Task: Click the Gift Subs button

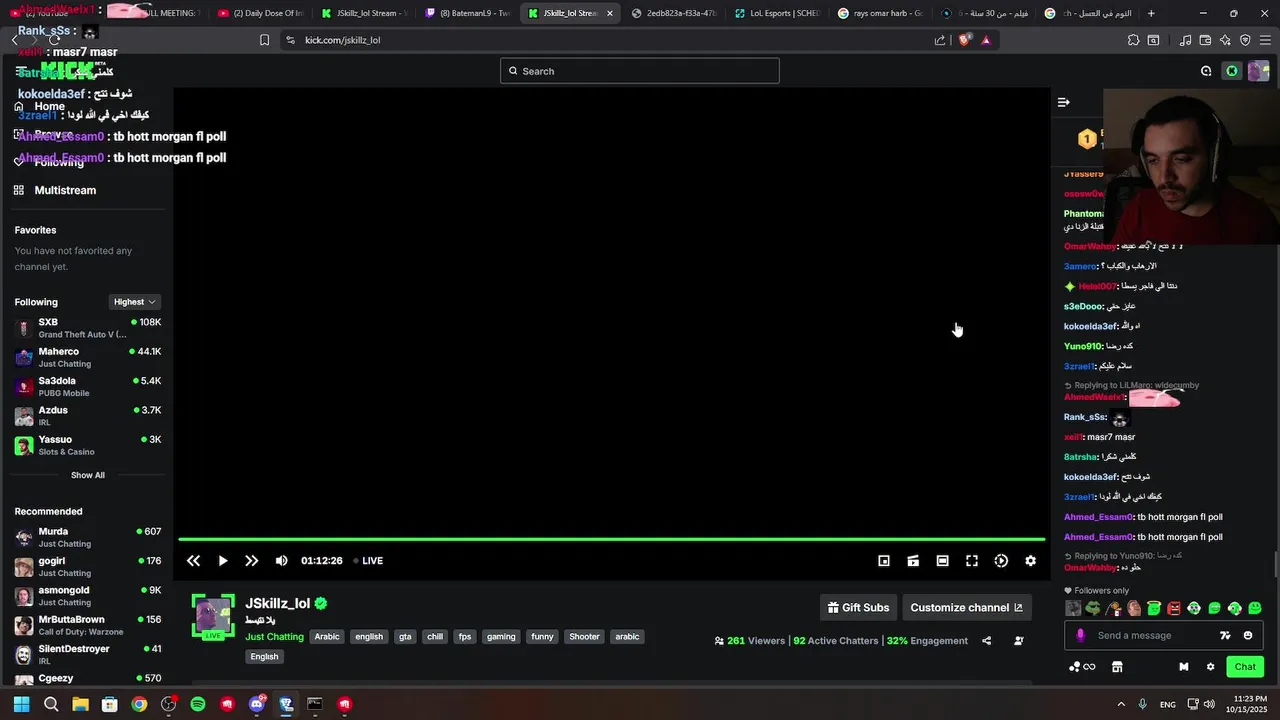Action: [859, 607]
